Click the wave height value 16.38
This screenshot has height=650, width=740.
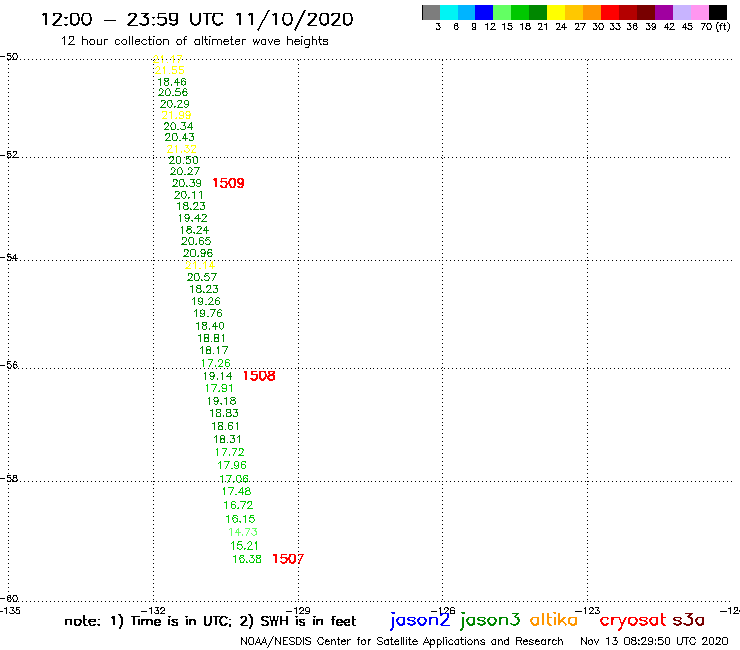[x=247, y=559]
